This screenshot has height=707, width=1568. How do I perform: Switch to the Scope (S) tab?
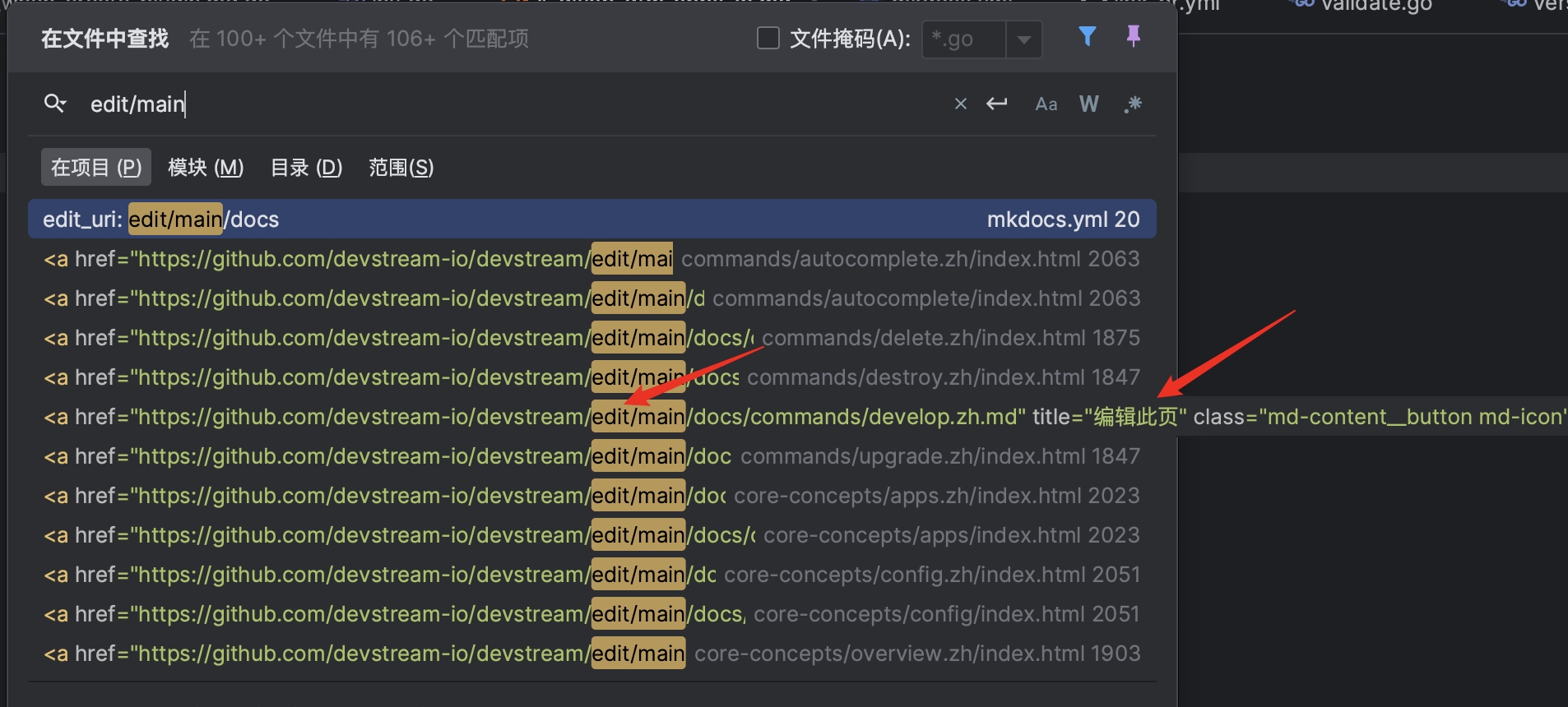click(x=401, y=168)
